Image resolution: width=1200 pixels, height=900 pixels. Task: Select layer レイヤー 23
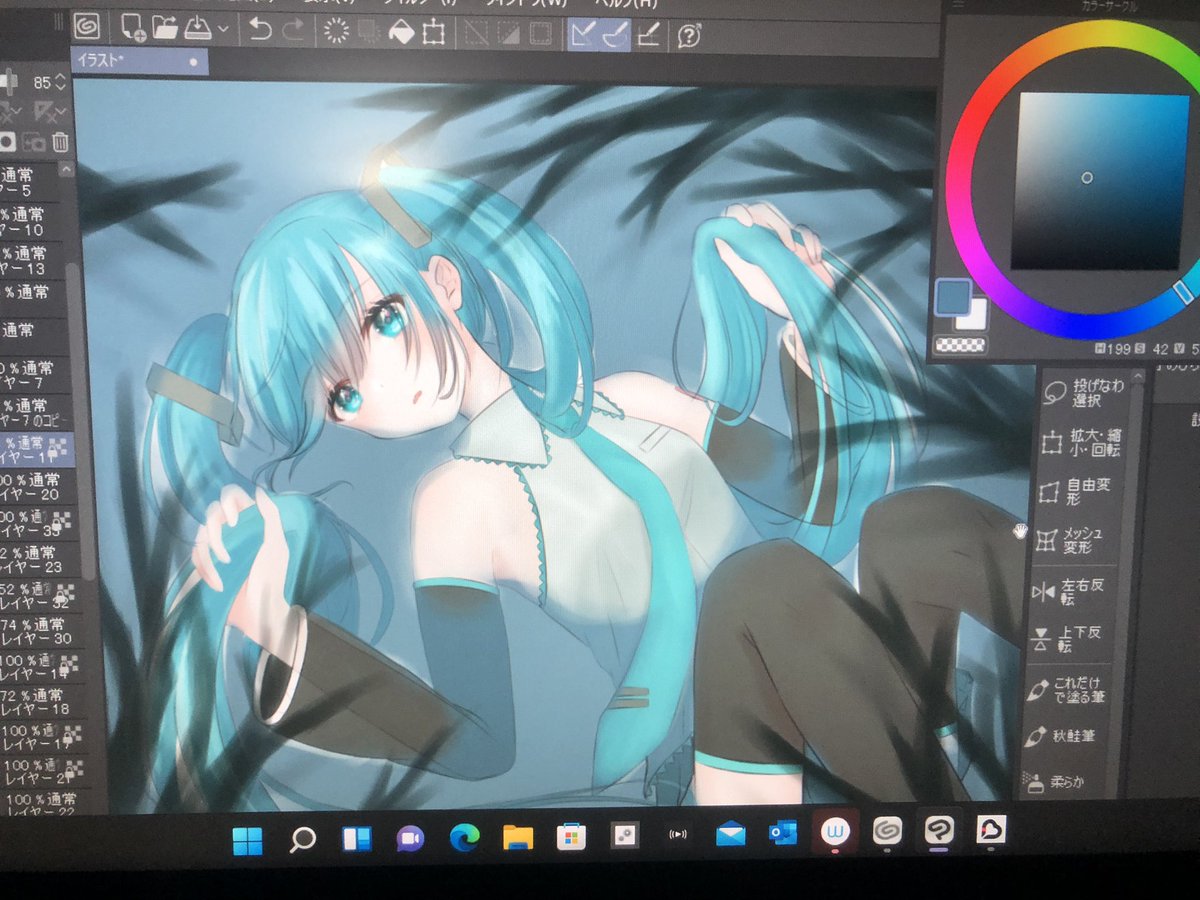[x=38, y=561]
